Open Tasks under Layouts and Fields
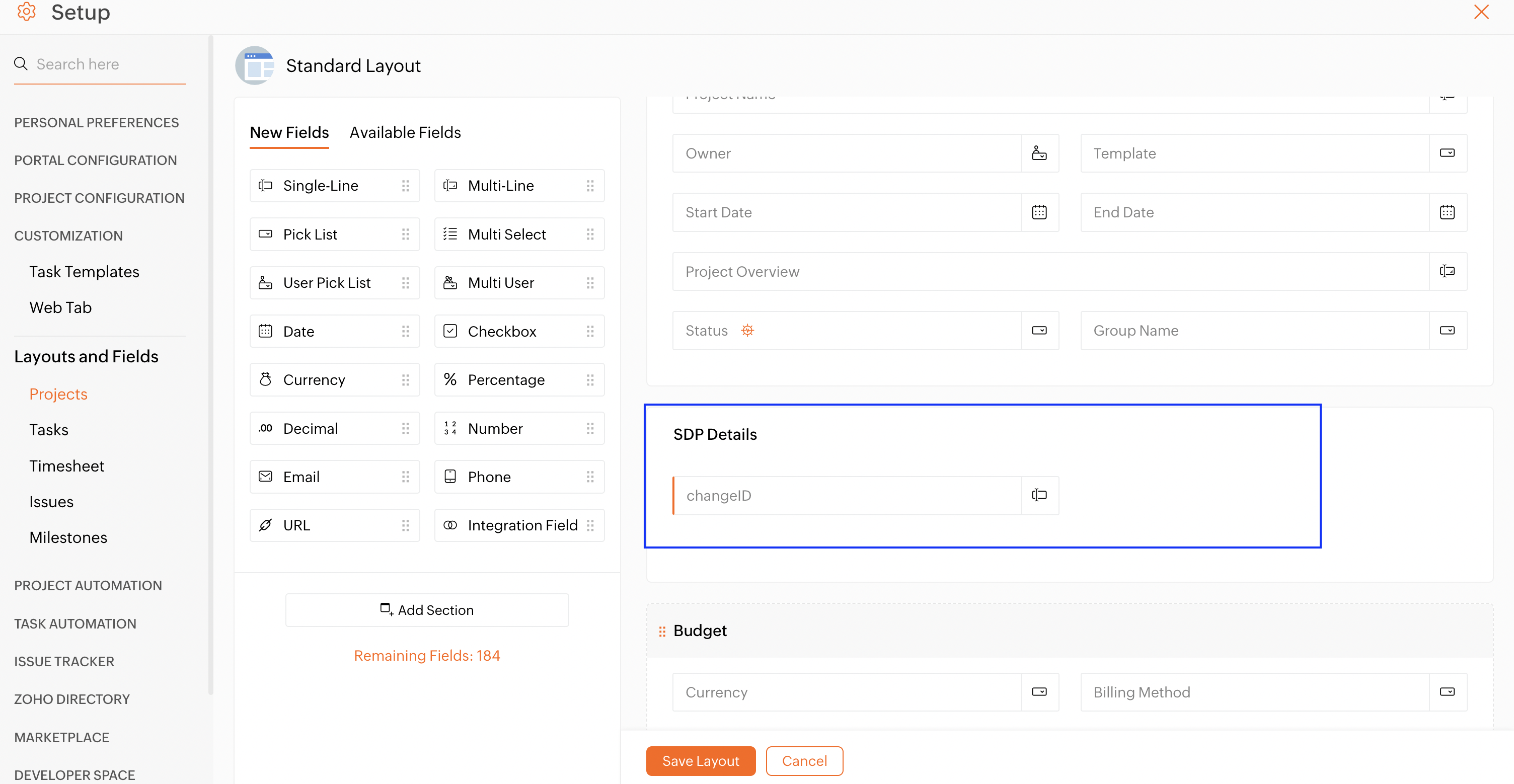This screenshot has height=784, width=1514. [49, 430]
